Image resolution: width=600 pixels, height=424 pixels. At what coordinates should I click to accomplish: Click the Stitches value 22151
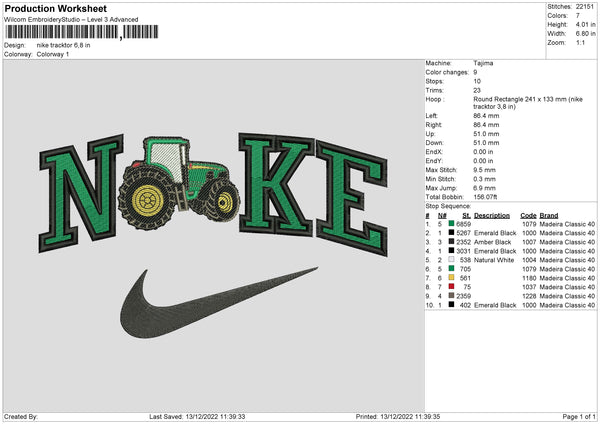click(x=585, y=7)
